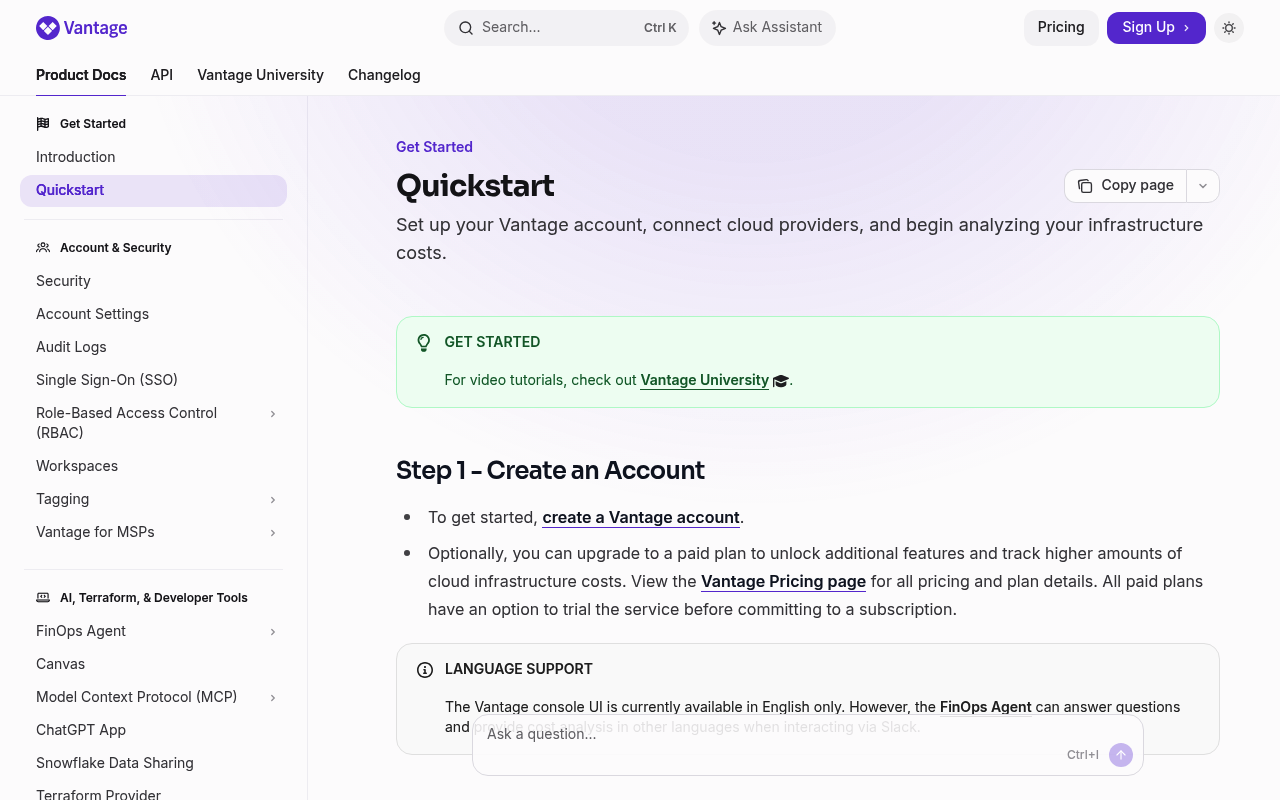
Task: Open the create a Vantage account link
Action: coord(641,518)
